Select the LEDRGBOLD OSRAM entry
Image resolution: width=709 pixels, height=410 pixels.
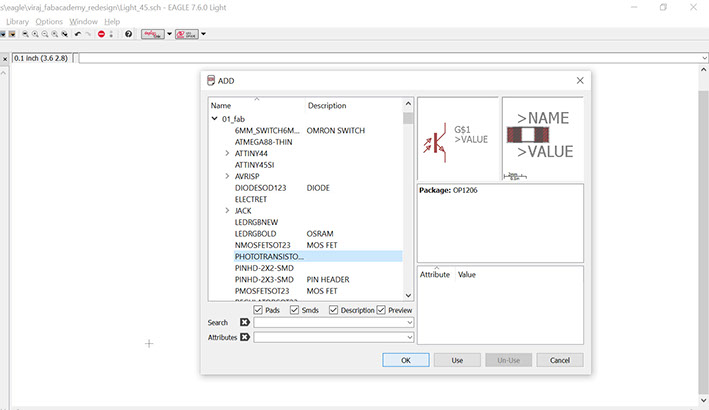pos(318,234)
